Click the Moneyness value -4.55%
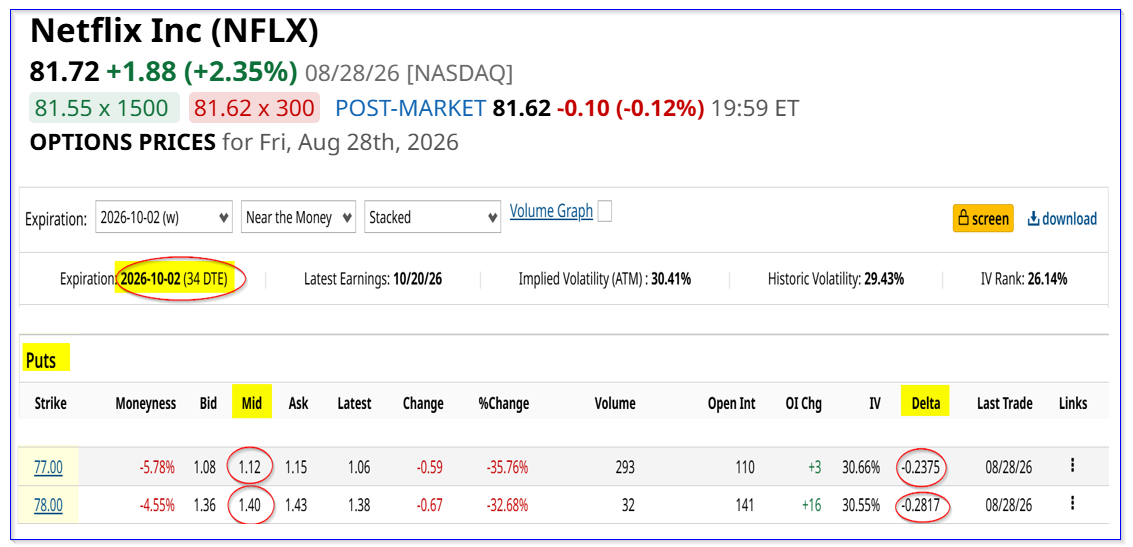 [x=156, y=505]
